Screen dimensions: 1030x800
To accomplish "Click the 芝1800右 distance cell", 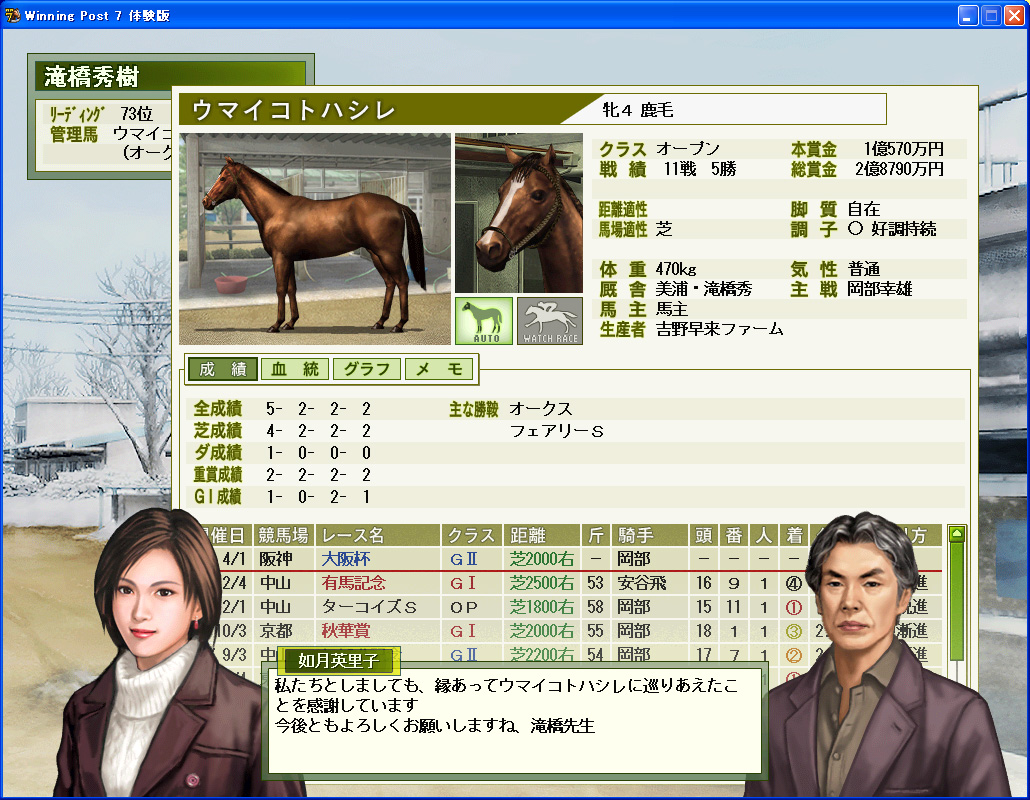I will pyautogui.click(x=542, y=607).
